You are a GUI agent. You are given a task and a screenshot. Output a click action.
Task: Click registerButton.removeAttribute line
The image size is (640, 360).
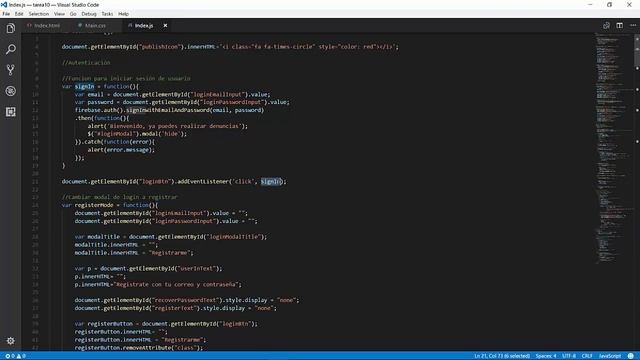coord(138,348)
